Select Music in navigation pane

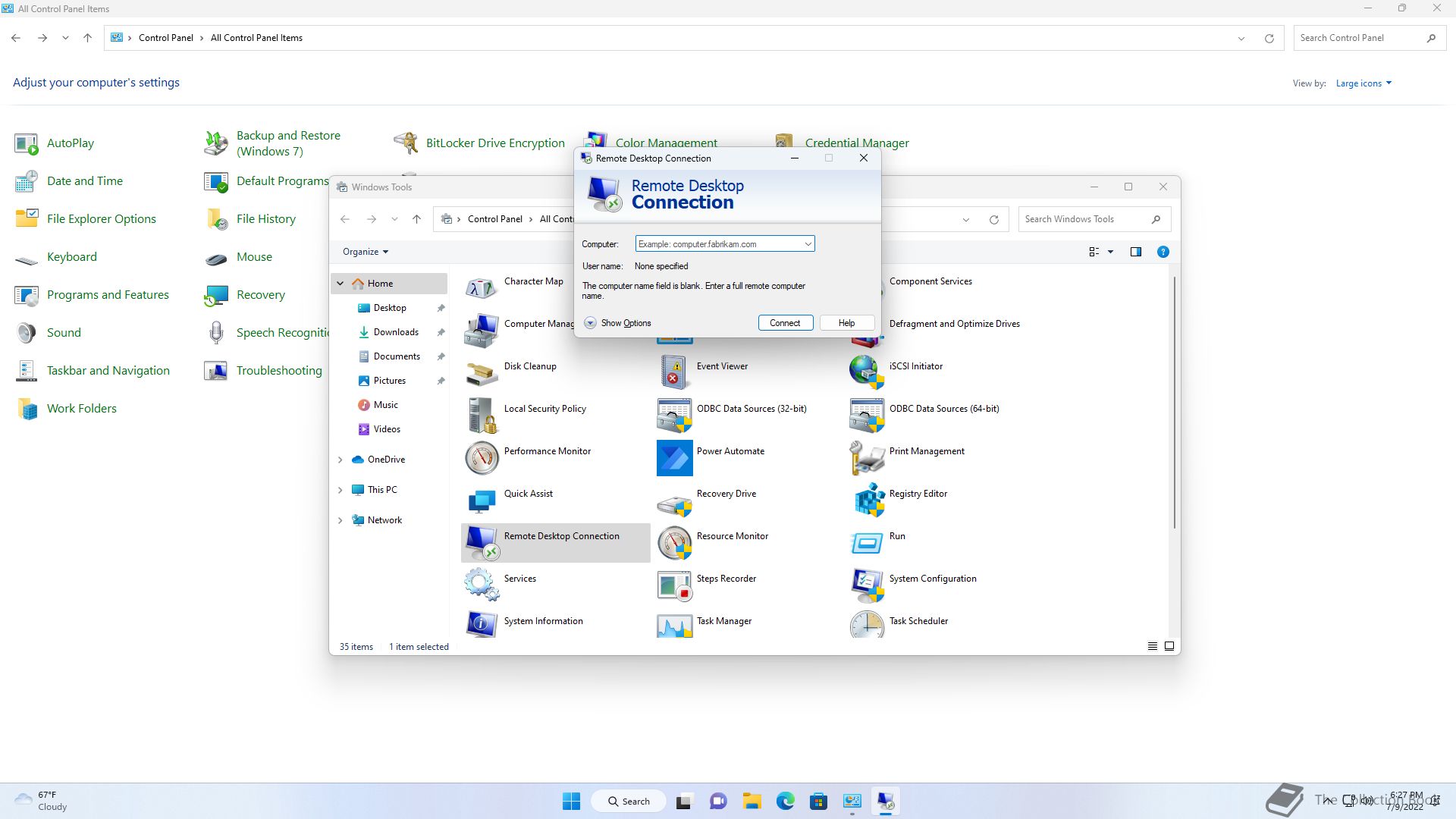[385, 405]
